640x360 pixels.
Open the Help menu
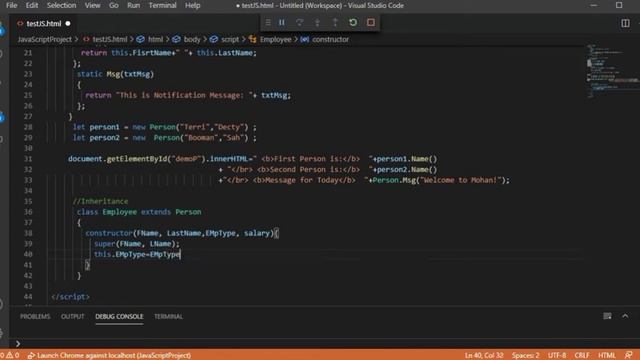click(193, 5)
